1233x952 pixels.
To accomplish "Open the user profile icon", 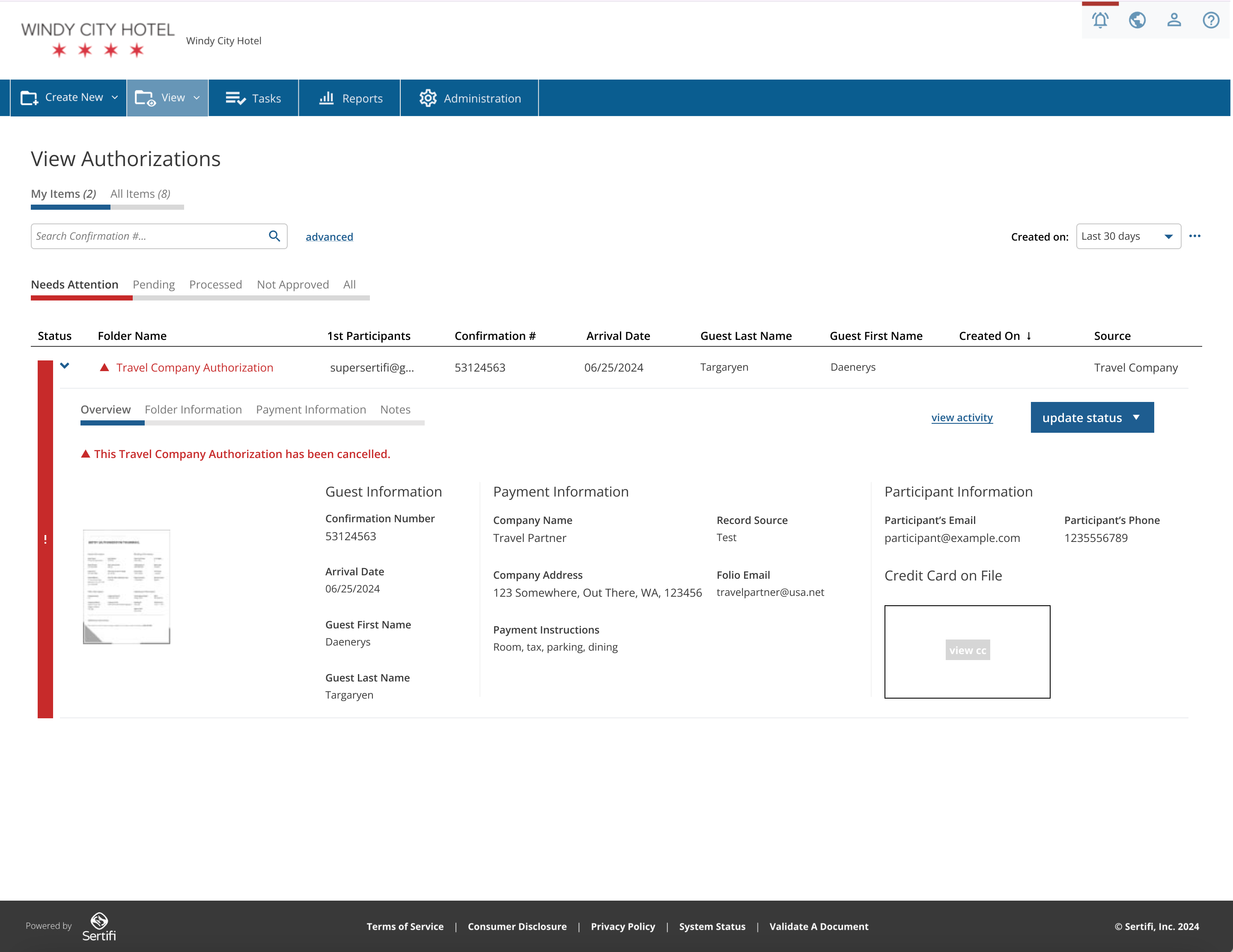I will 1174,20.
